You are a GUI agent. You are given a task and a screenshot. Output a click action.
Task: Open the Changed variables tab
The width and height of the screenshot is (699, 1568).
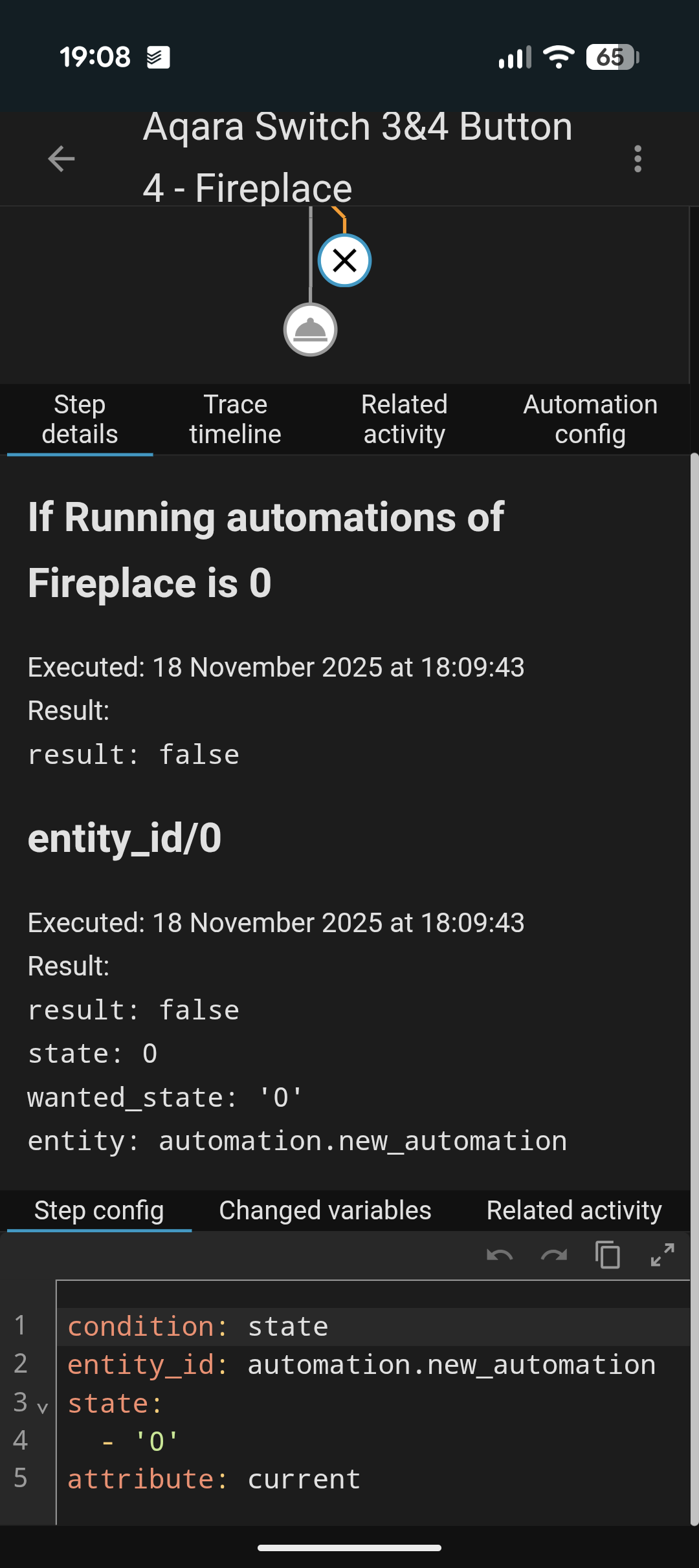point(325,1210)
